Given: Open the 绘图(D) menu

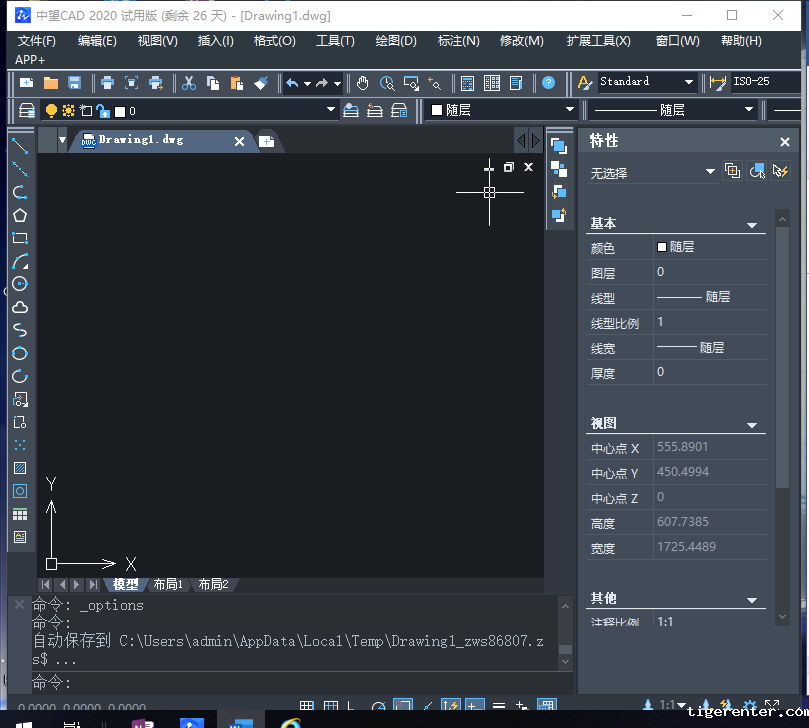Looking at the screenshot, I should 395,41.
